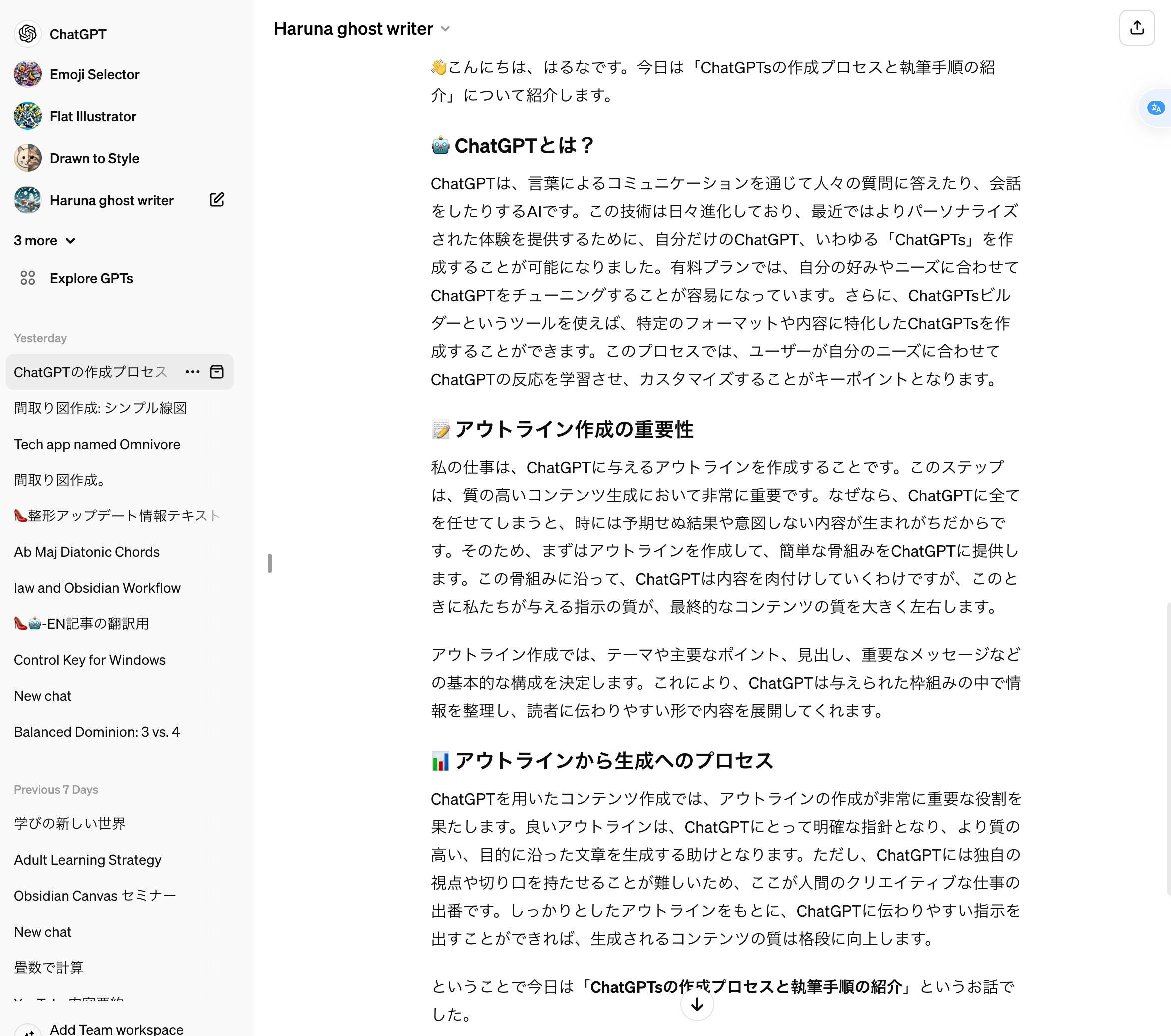The image size is (1171, 1036).
Task: Open the Obsidian Canvas セミナー chat
Action: coord(95,896)
